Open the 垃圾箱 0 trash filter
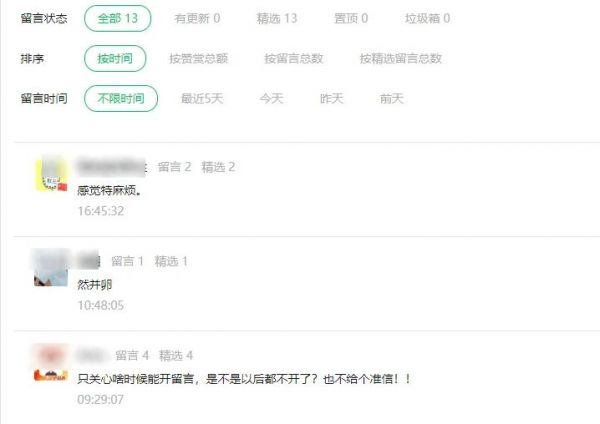This screenshot has height=424, width=600. click(x=427, y=18)
